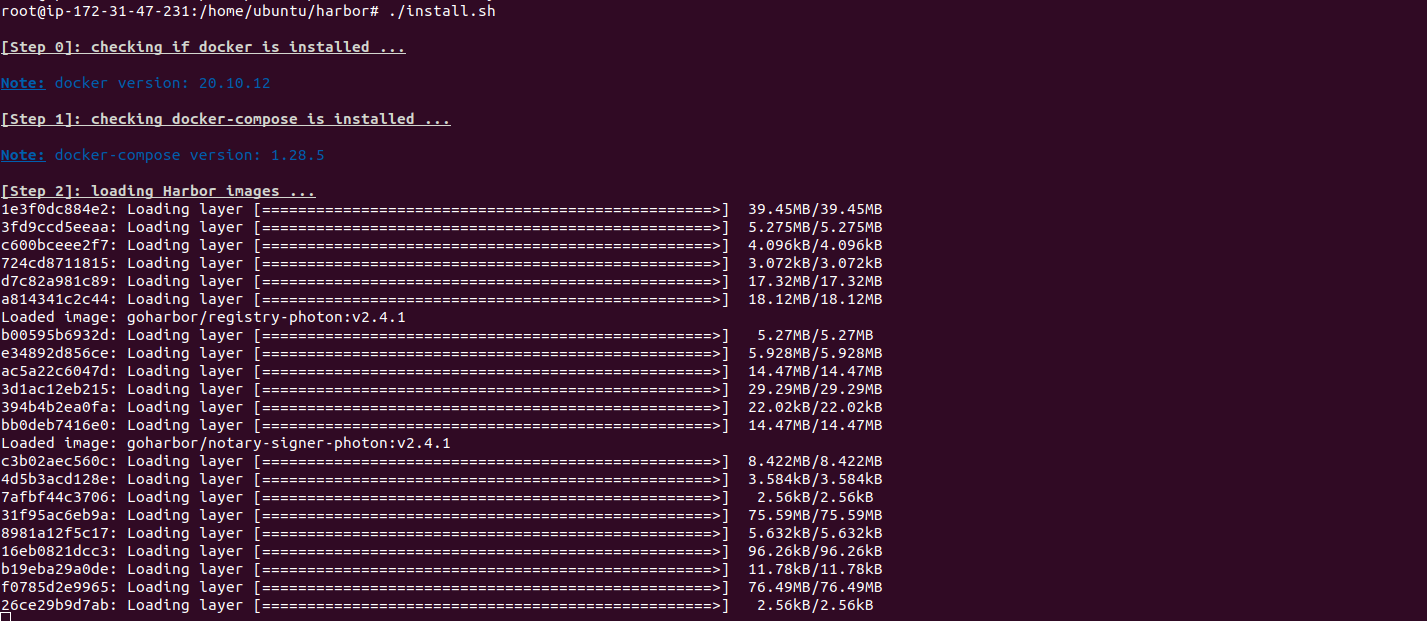
Task: Click the size value 4.096kB/4.096kB
Action: pos(815,245)
